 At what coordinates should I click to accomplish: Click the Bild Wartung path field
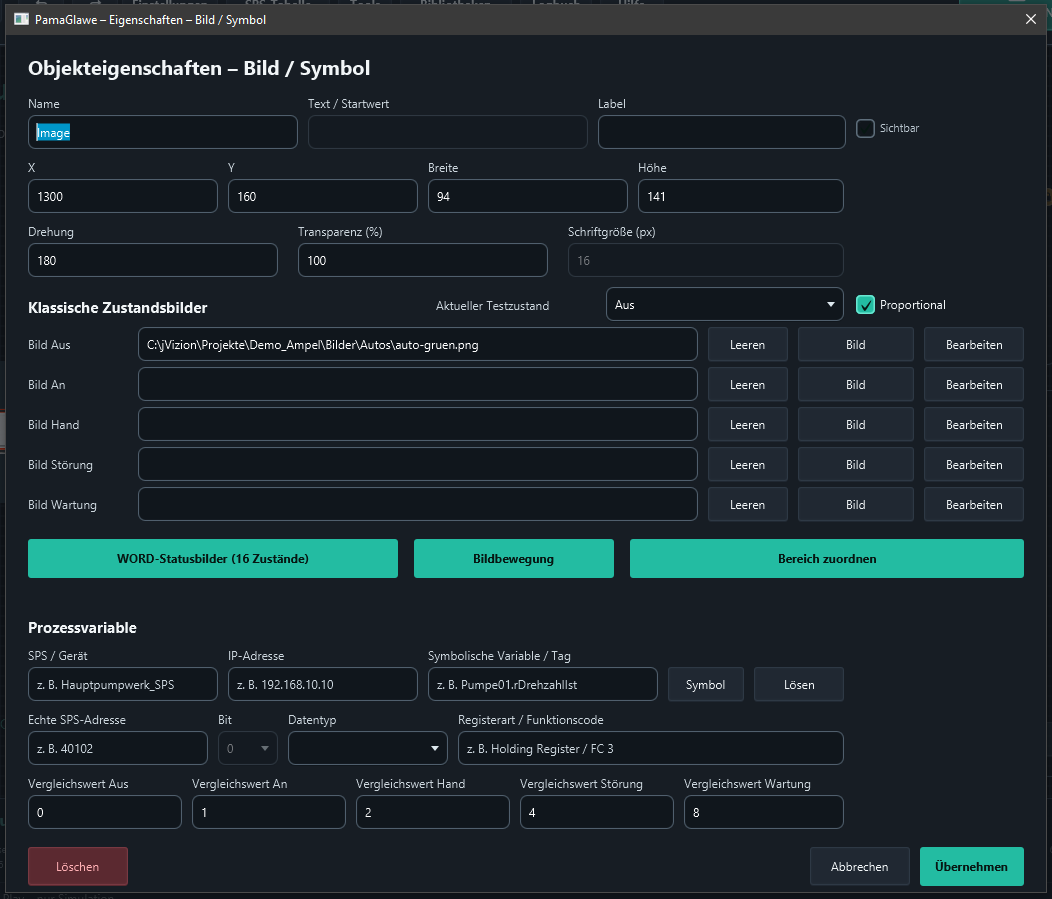pyautogui.click(x=417, y=505)
